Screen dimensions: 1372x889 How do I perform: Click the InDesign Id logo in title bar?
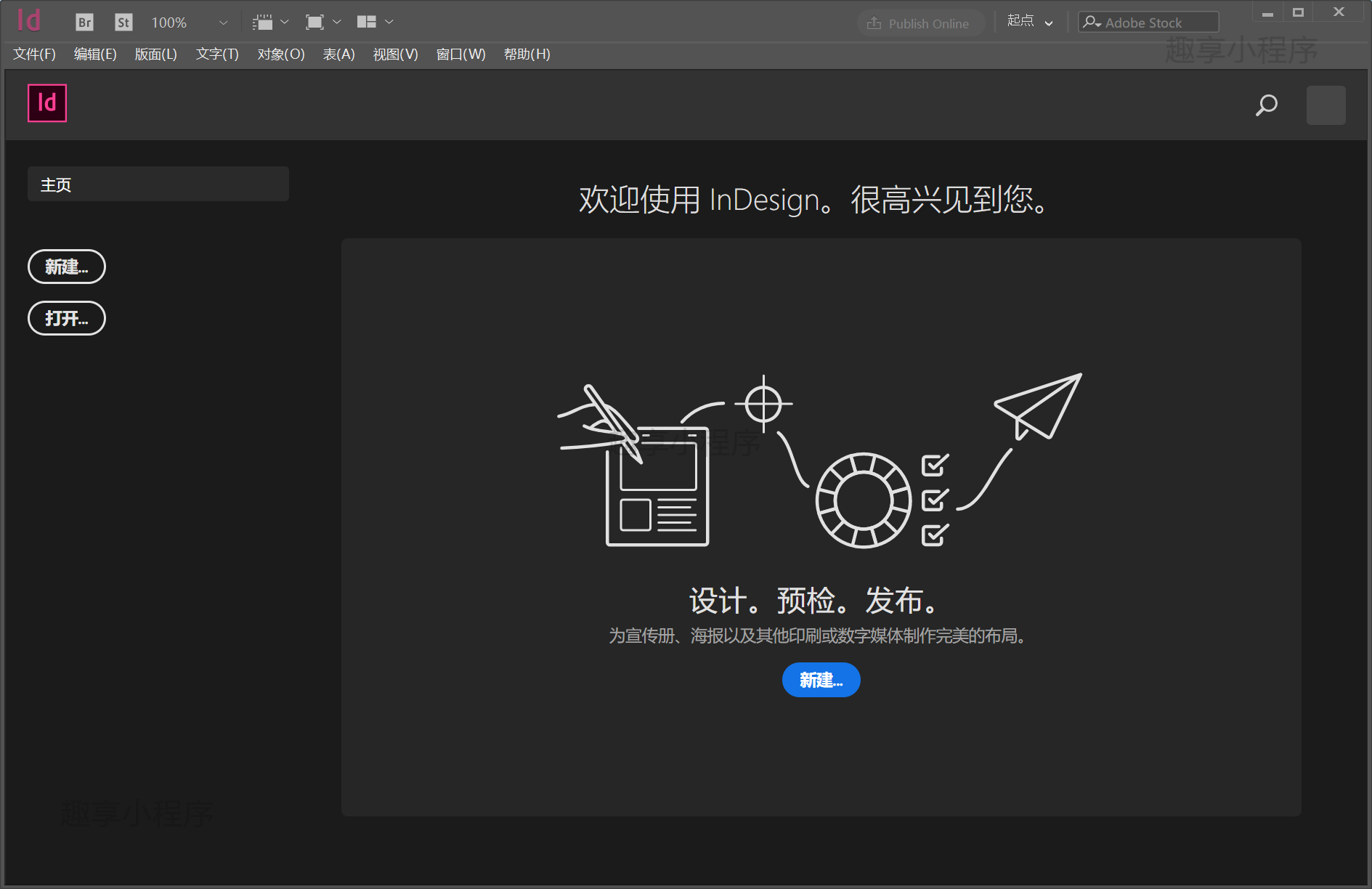click(x=29, y=20)
